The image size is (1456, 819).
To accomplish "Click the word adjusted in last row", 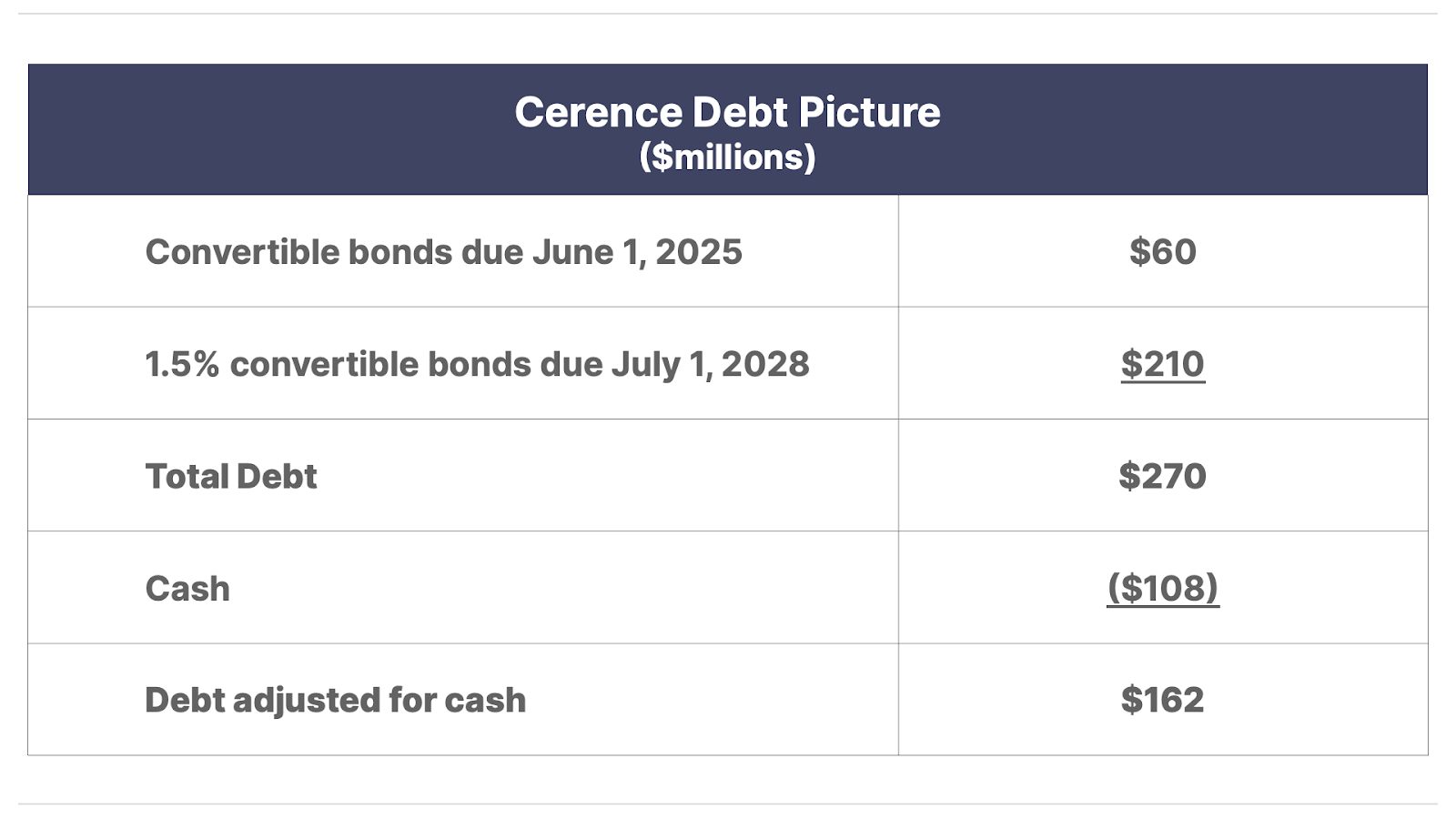I will (306, 702).
